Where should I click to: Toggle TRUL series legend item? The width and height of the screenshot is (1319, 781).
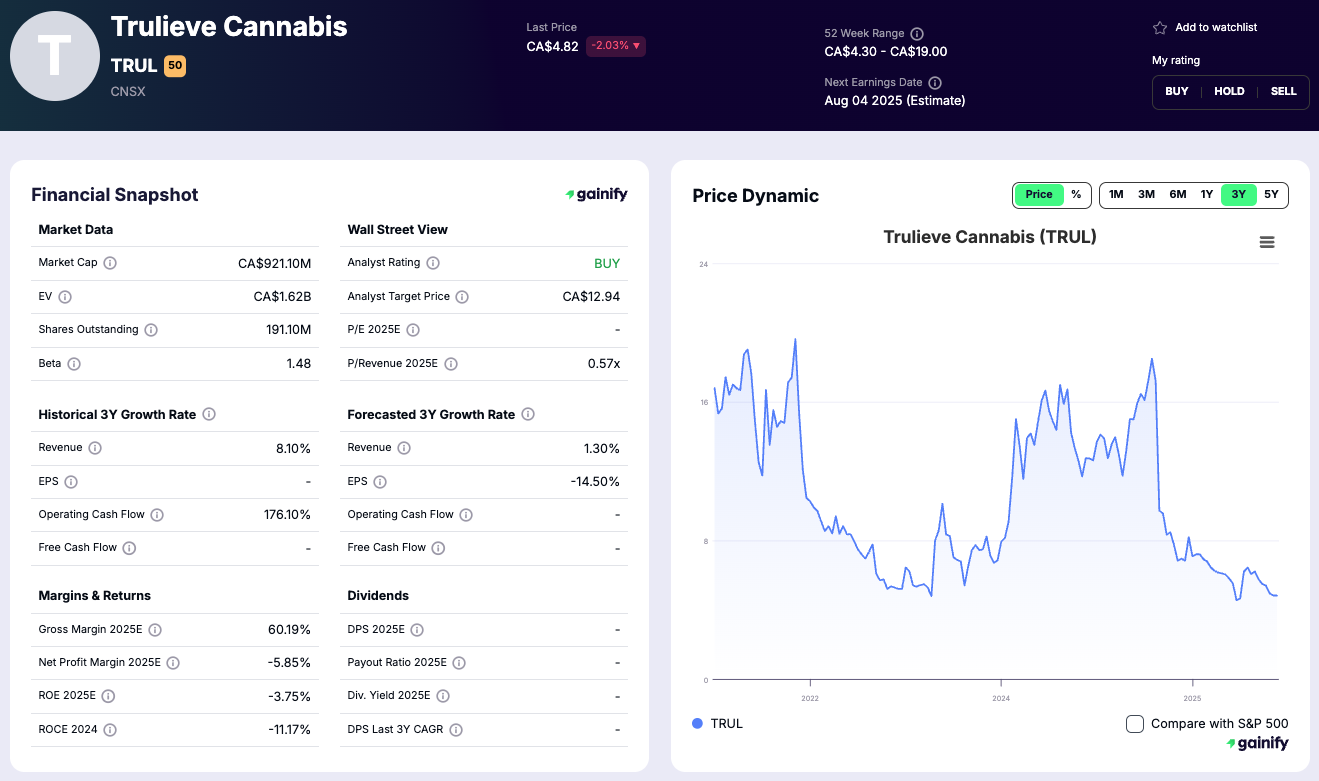click(718, 724)
